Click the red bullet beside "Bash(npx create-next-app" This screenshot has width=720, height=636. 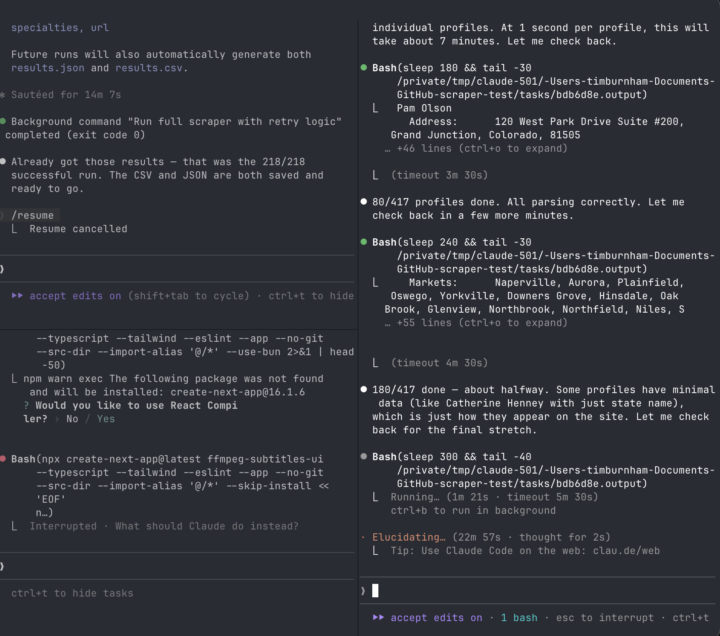click(x=3, y=459)
